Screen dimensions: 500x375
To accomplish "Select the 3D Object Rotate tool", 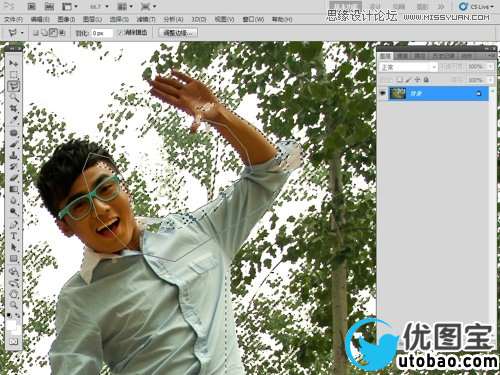I will [x=13, y=272].
